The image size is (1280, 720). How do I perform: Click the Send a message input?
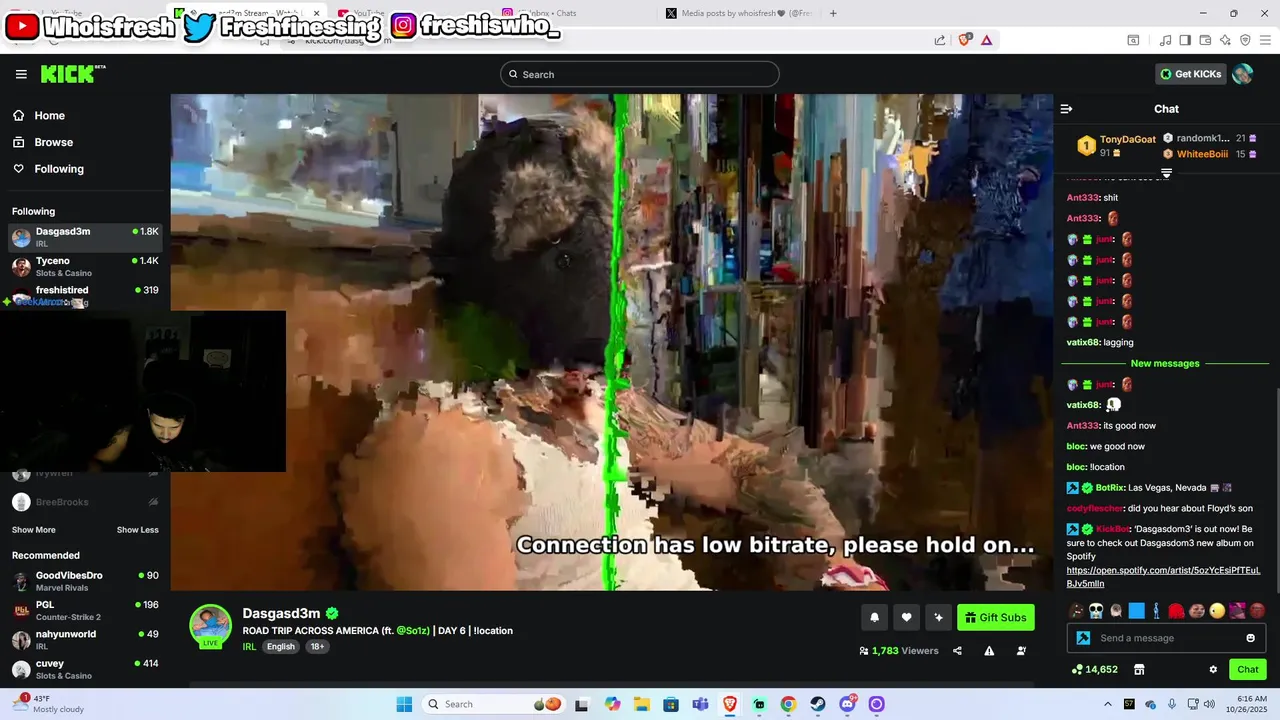point(1166,638)
